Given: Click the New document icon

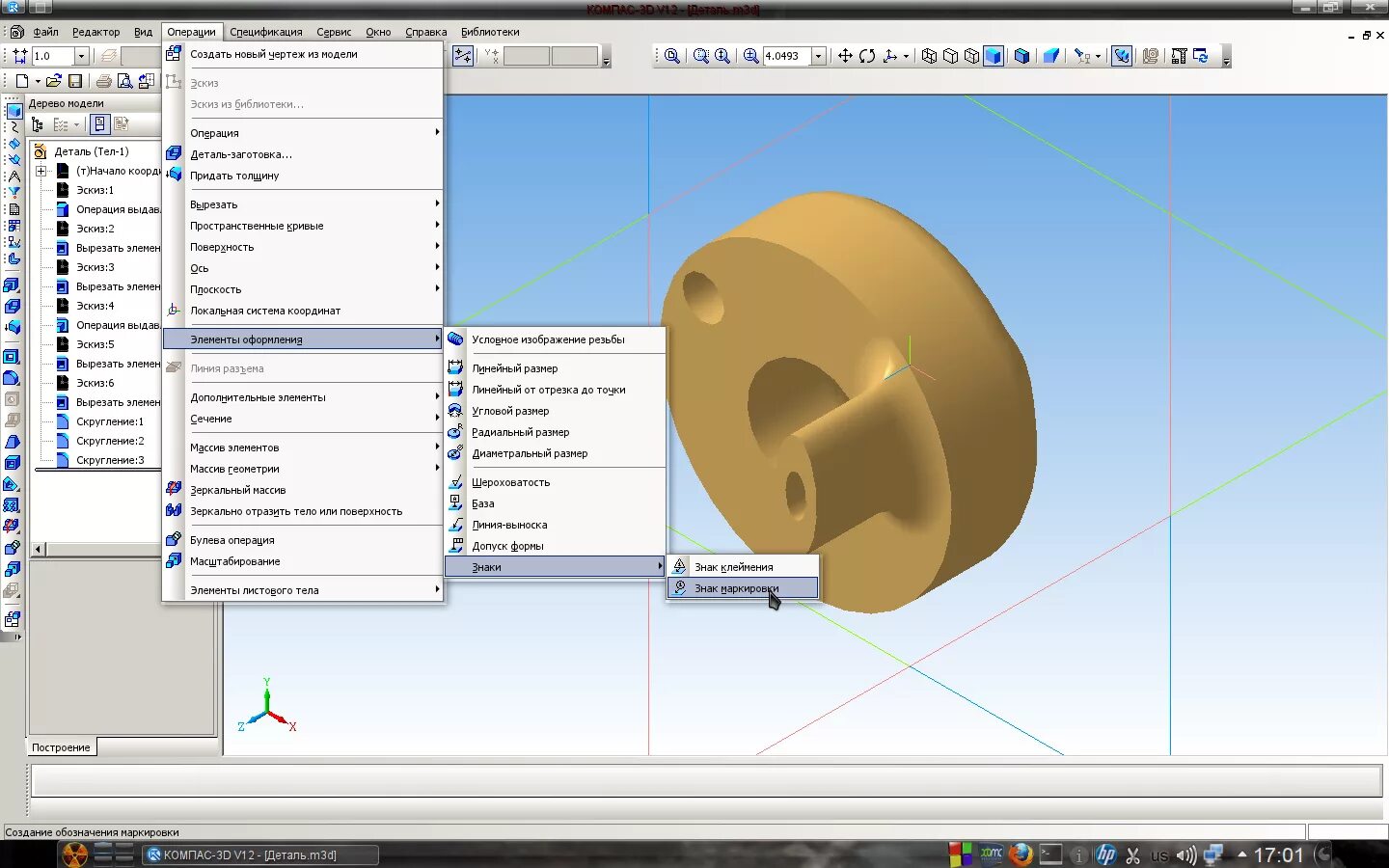Looking at the screenshot, I should pos(21,81).
